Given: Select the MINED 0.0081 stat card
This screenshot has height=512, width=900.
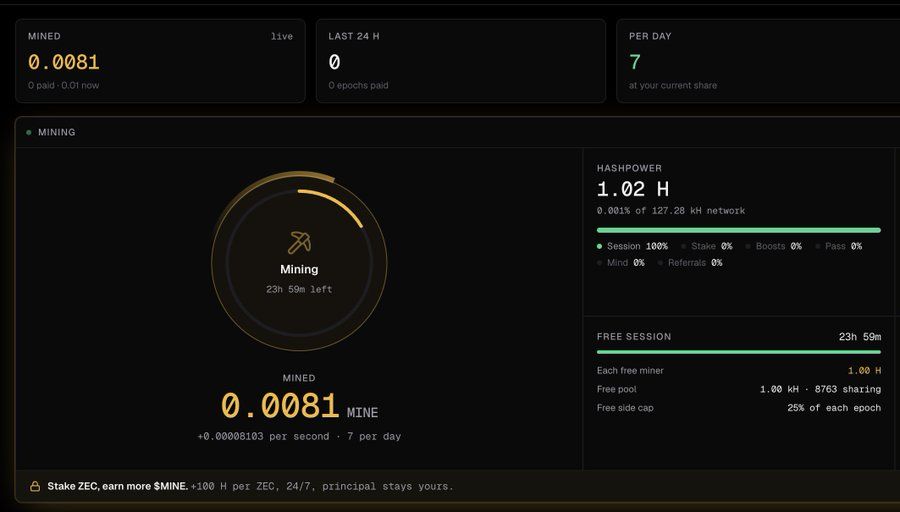Looking at the screenshot, I should pos(160,61).
